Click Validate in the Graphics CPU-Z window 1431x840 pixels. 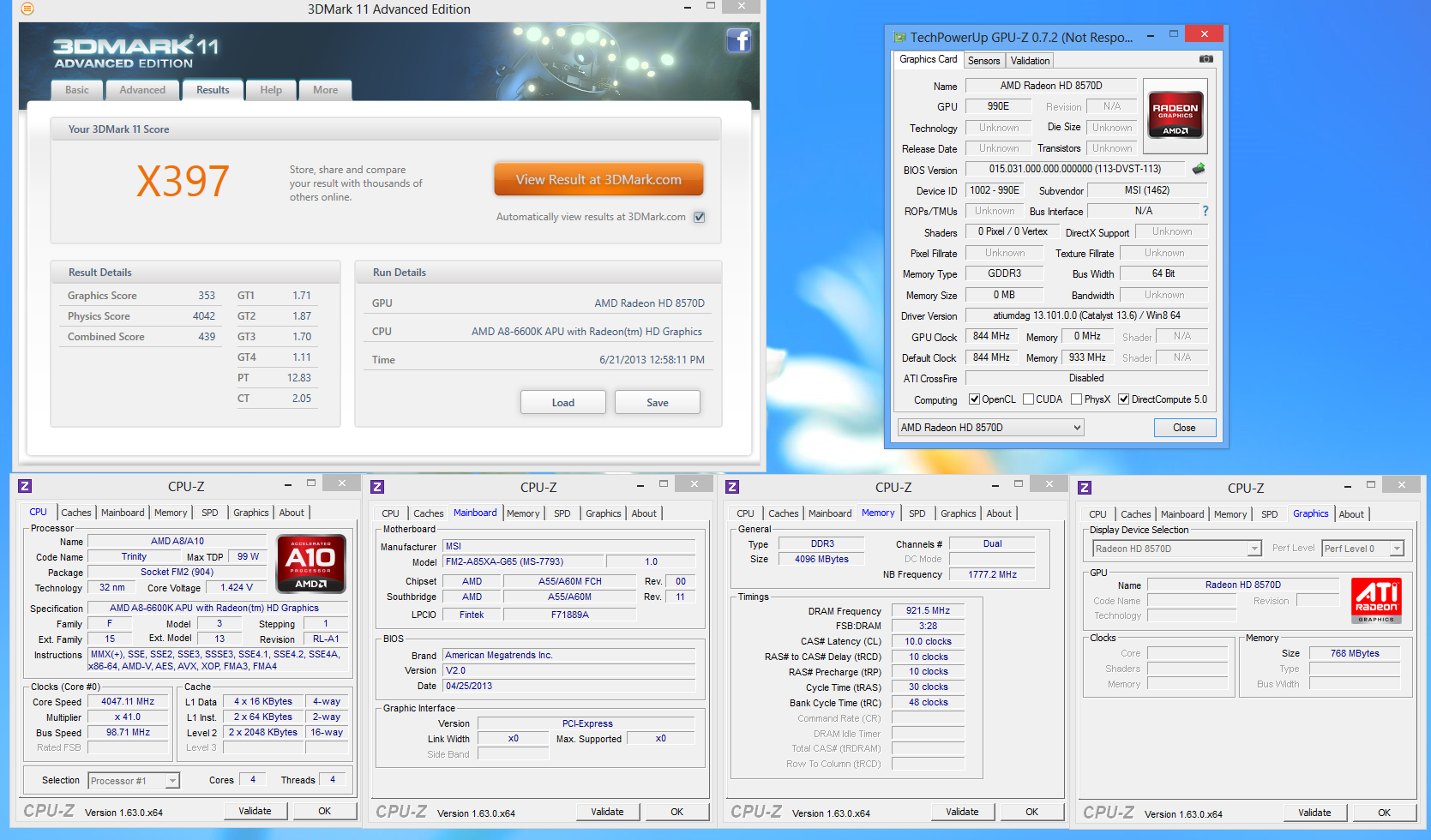(1314, 813)
